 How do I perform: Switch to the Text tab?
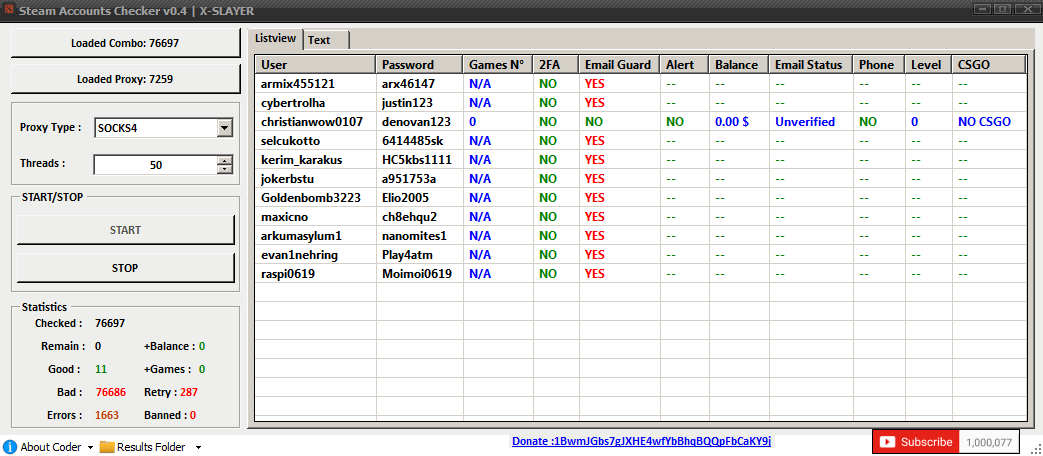(326, 40)
